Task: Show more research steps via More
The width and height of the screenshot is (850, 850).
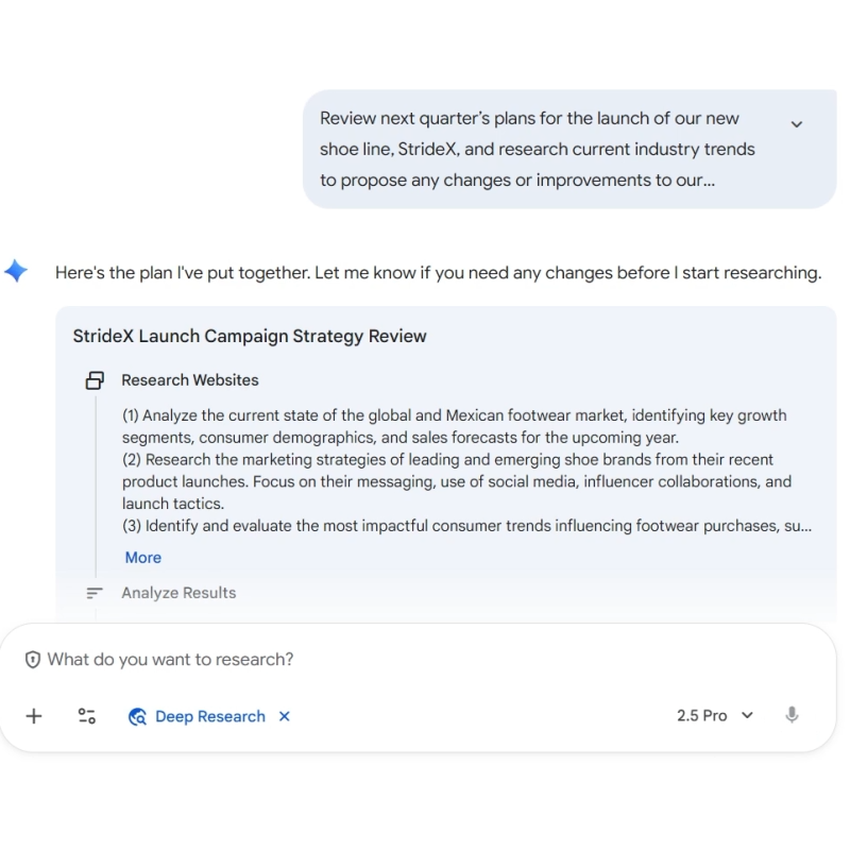Action: (143, 558)
